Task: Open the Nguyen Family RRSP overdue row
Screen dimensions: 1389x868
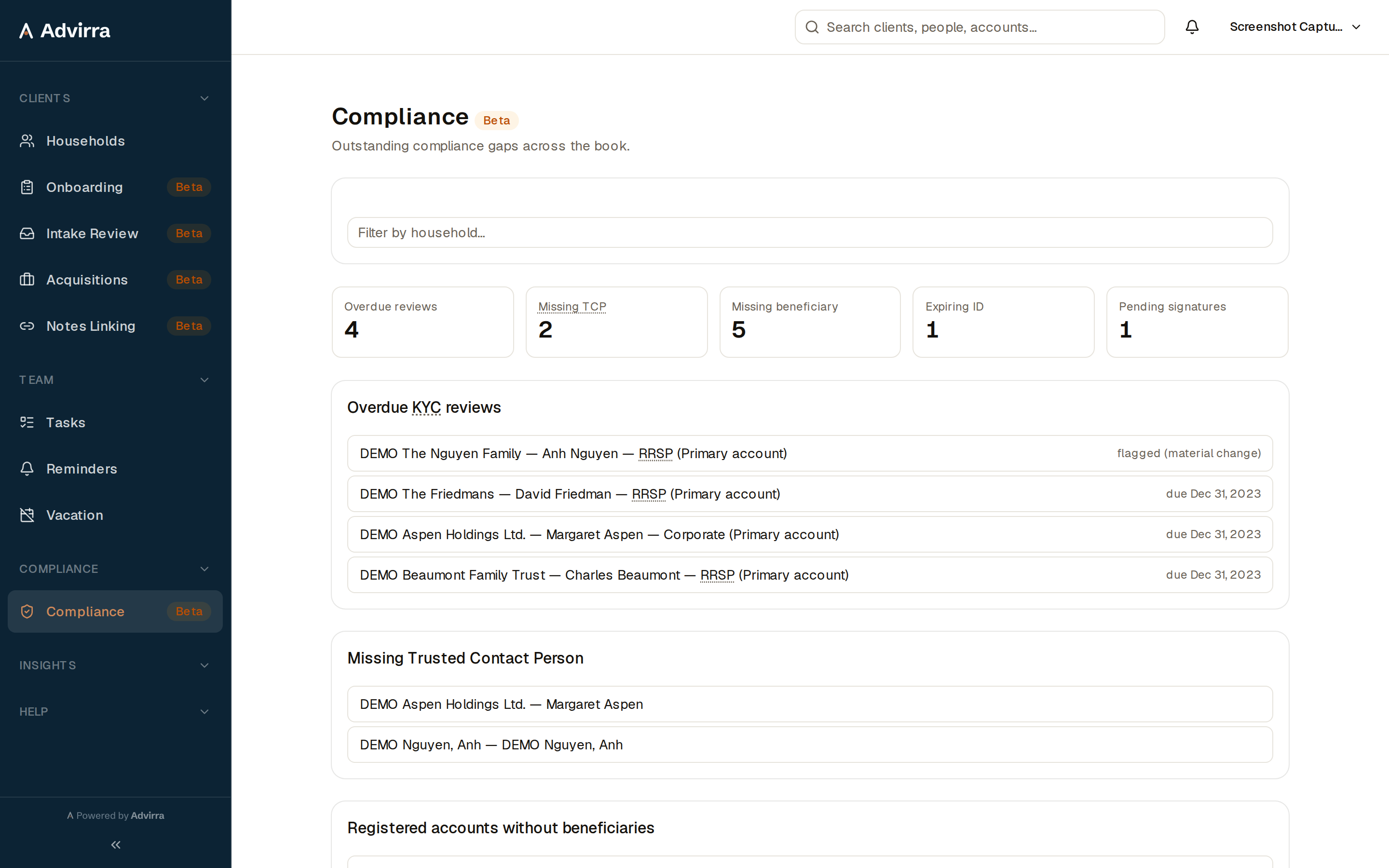Action: [x=810, y=453]
